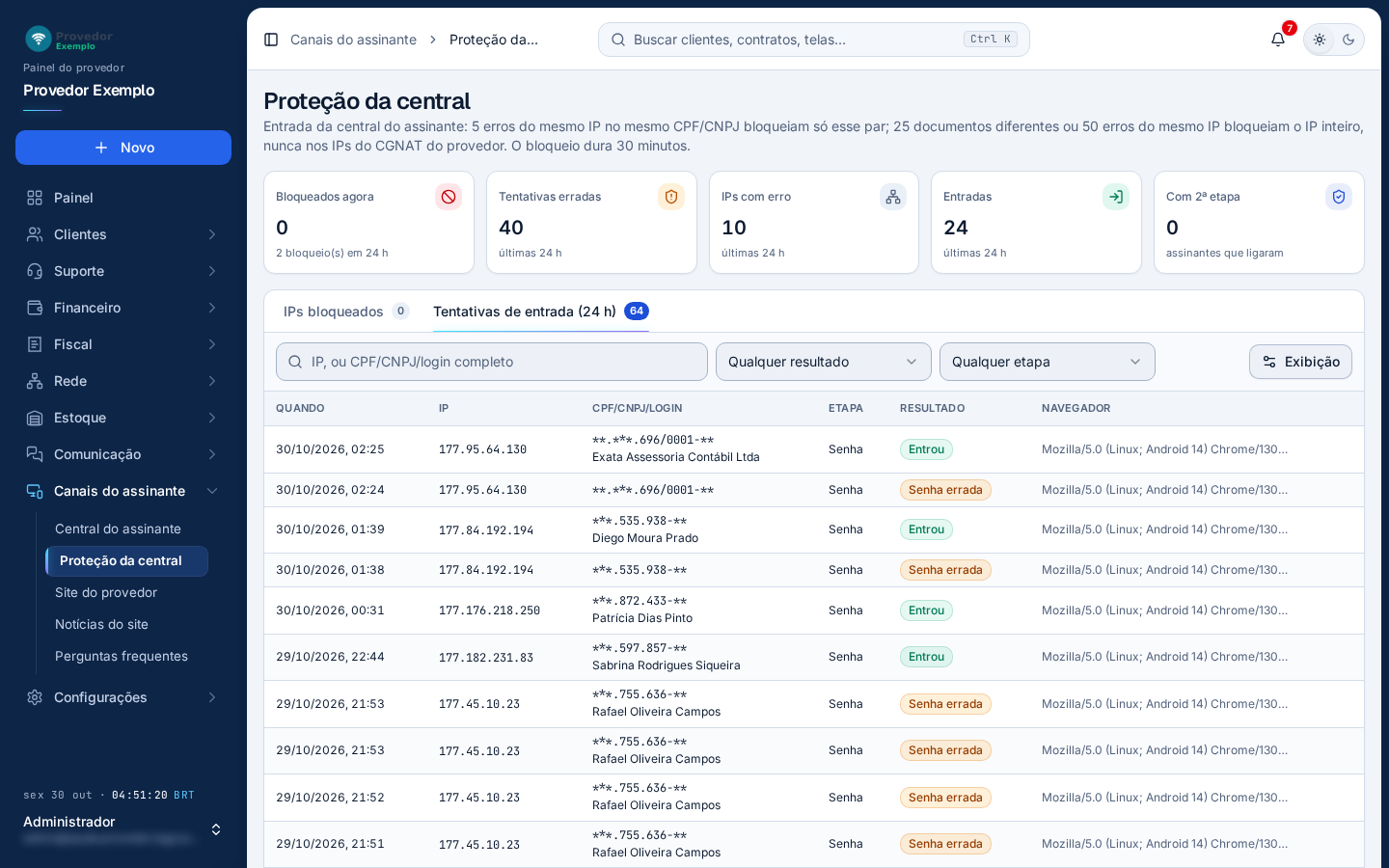Click the Estoque box icon

point(35,418)
